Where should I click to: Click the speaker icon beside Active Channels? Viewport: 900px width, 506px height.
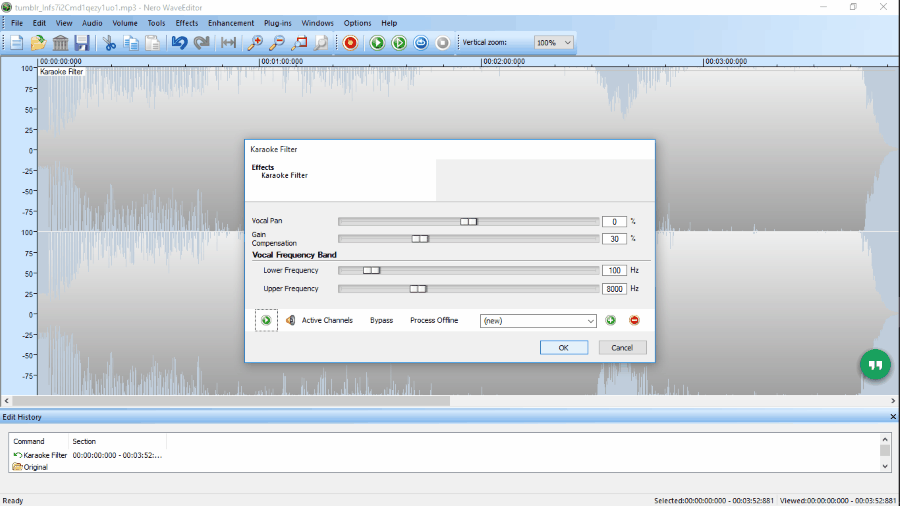(290, 320)
